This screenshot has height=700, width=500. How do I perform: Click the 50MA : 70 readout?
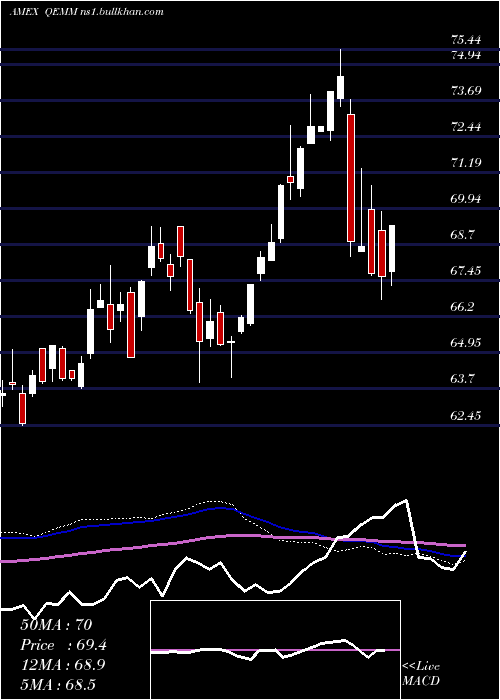coord(56,625)
